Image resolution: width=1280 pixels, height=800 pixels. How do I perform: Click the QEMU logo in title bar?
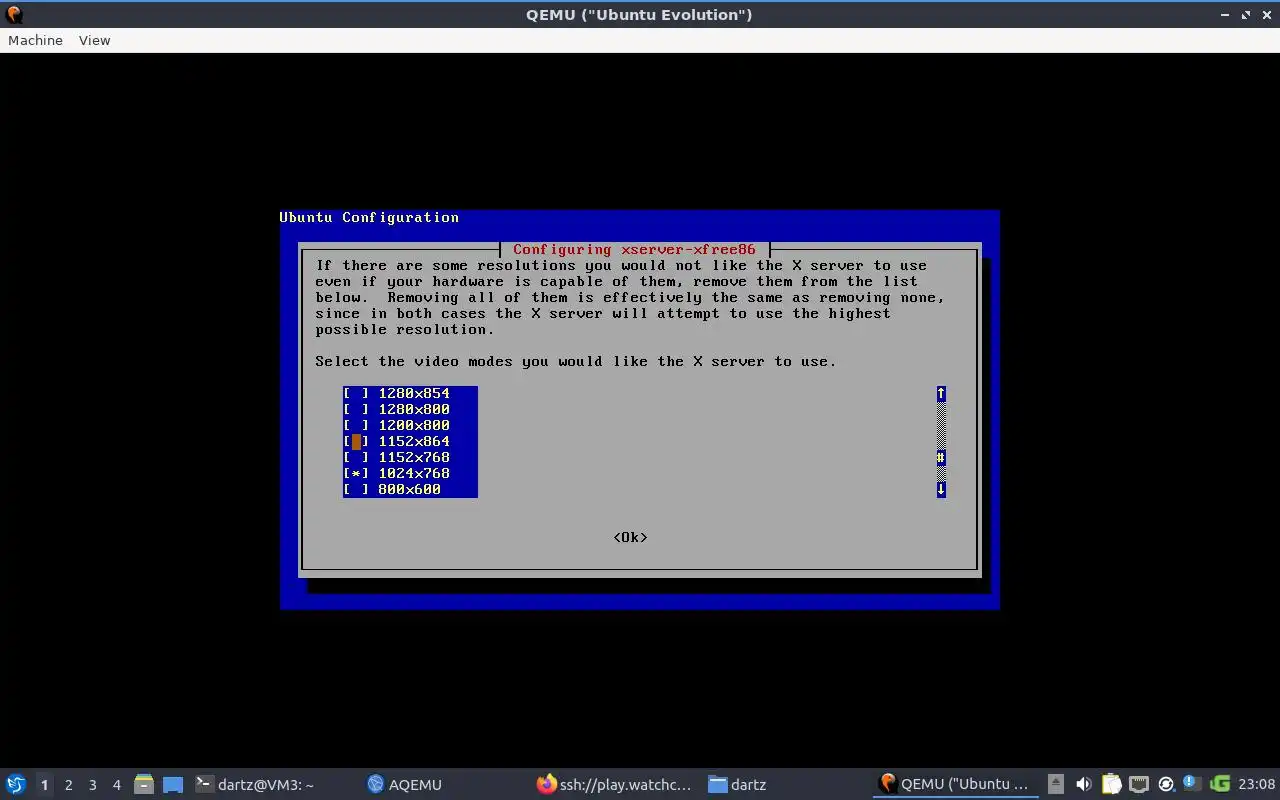pyautogui.click(x=14, y=14)
